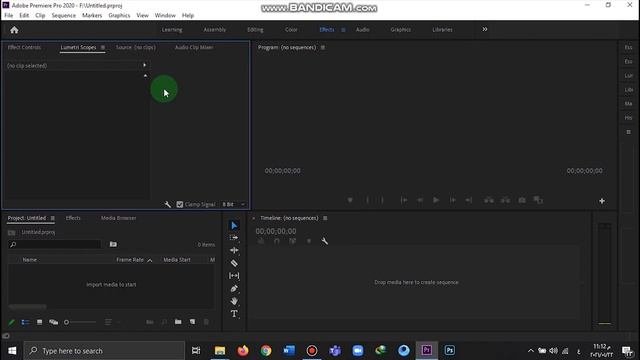Switch Project panel to List View
The width and height of the screenshot is (640, 360).
pos(25,322)
